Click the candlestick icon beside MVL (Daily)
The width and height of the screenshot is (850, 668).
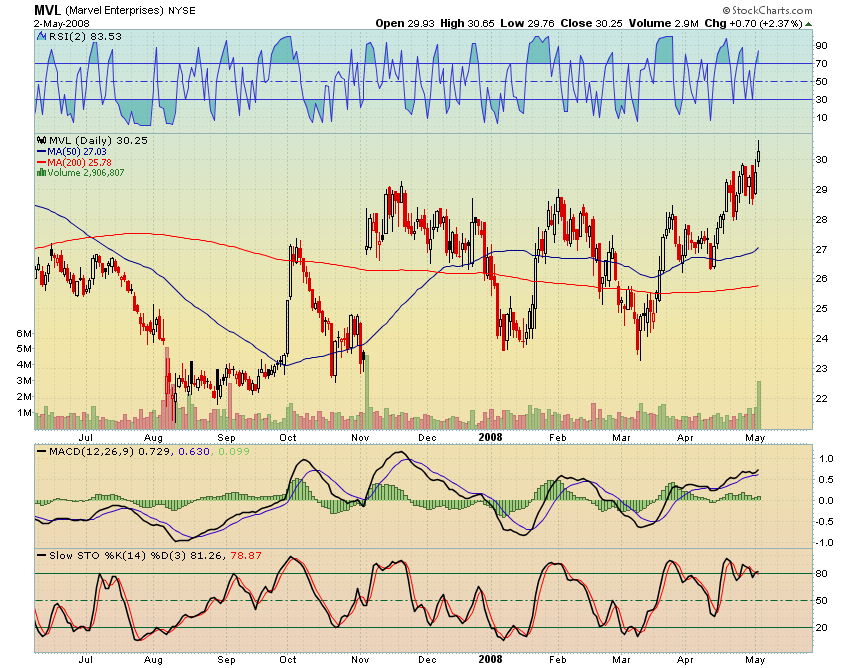coord(41,140)
